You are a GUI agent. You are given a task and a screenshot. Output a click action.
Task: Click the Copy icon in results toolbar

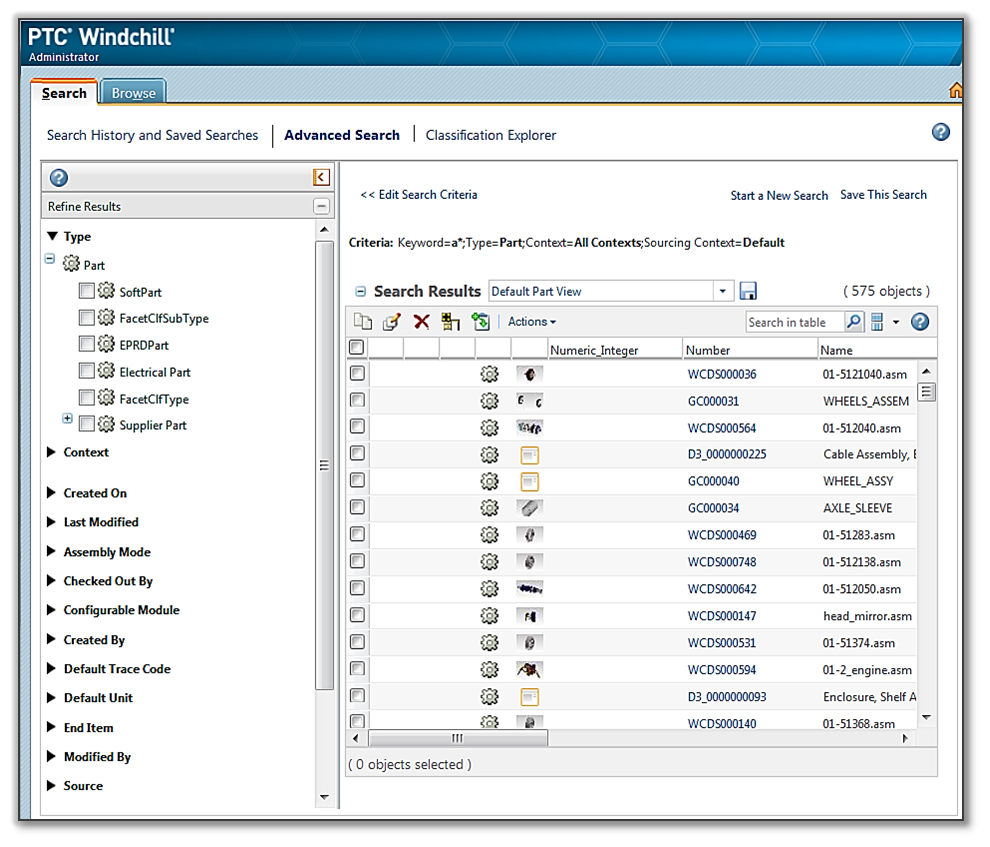pos(362,322)
